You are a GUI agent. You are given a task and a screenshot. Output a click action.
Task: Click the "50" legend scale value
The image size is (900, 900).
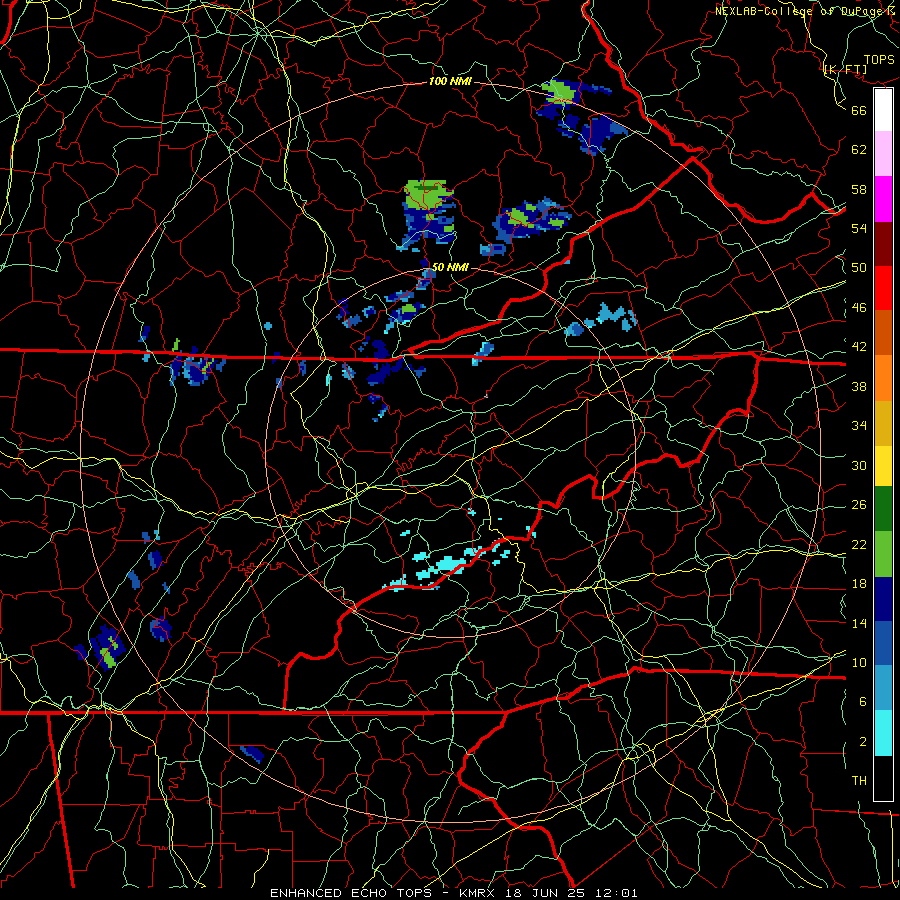(859, 267)
